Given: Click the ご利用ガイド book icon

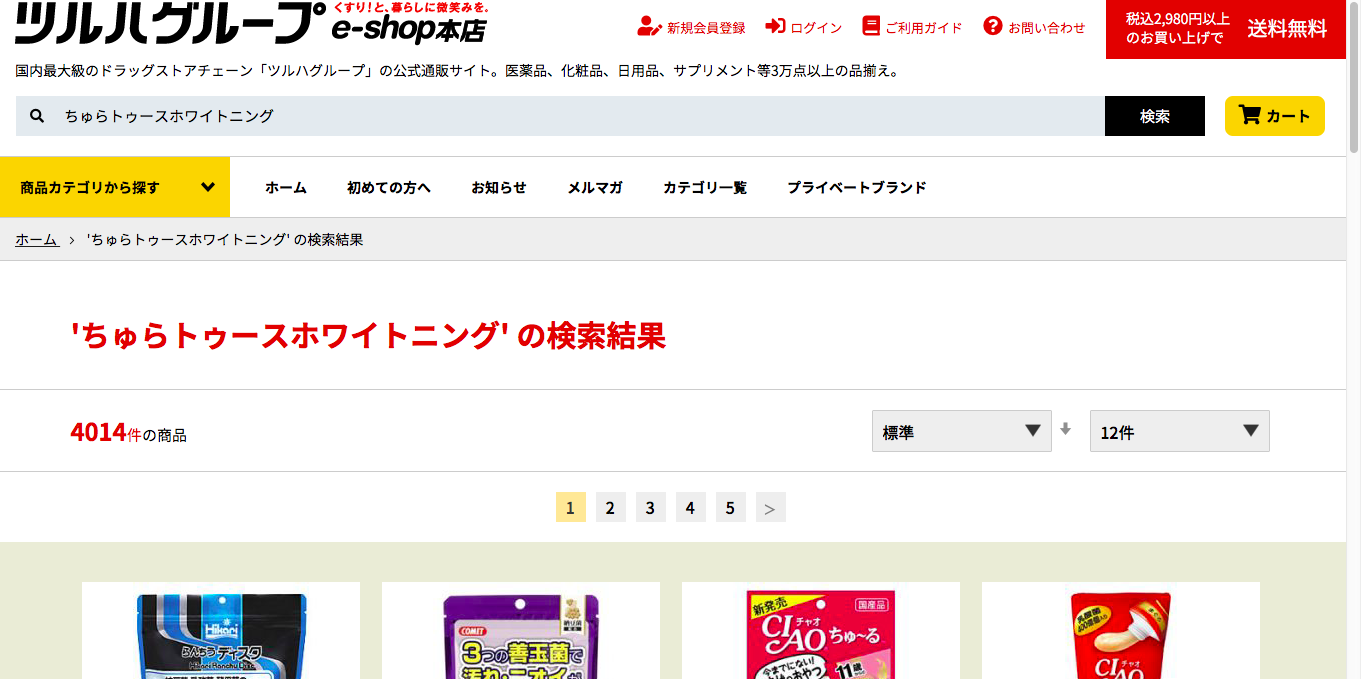Looking at the screenshot, I should click(x=870, y=27).
